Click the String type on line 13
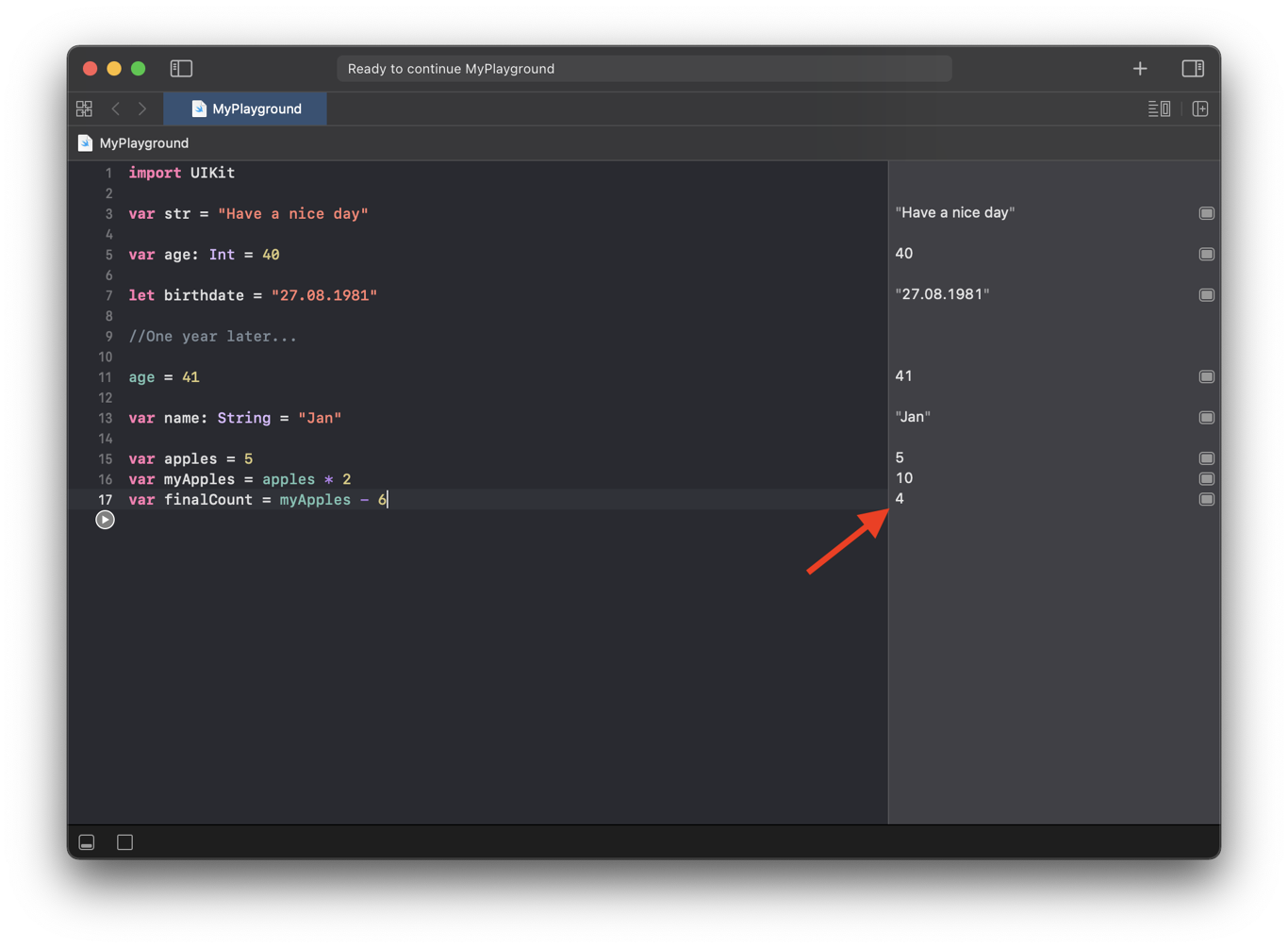Image resolution: width=1288 pixels, height=948 pixels. [x=244, y=418]
